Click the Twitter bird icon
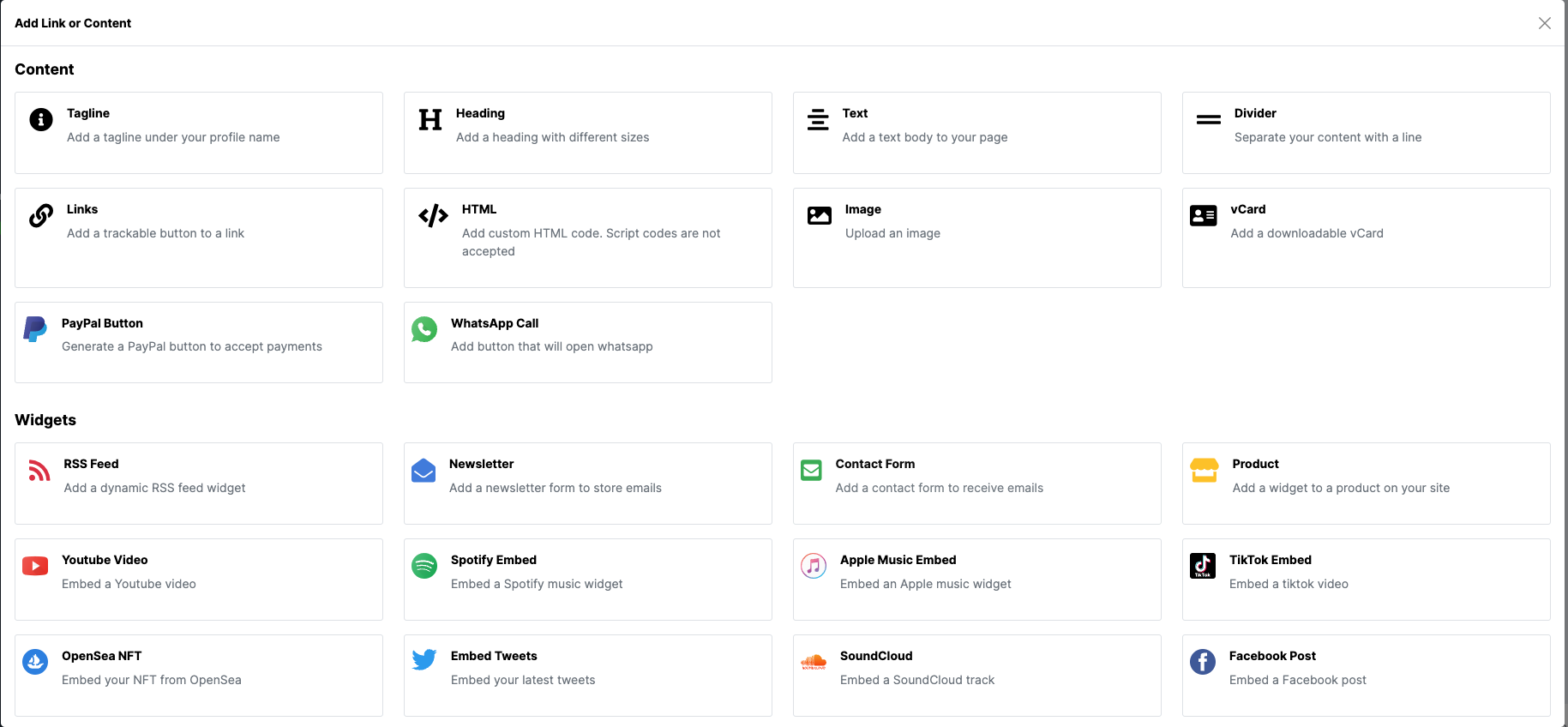1568x727 pixels. coord(424,659)
